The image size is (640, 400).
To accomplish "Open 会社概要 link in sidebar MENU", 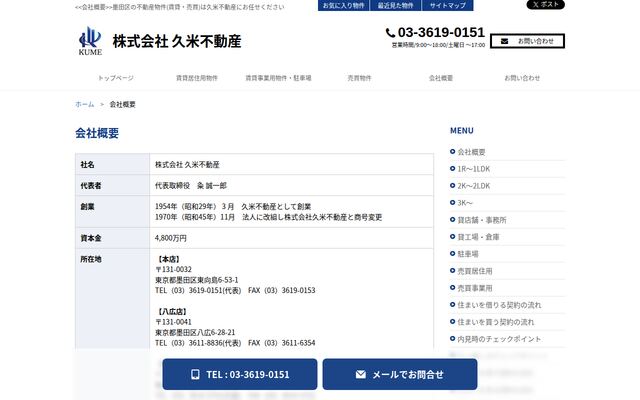I will click(x=471, y=152).
